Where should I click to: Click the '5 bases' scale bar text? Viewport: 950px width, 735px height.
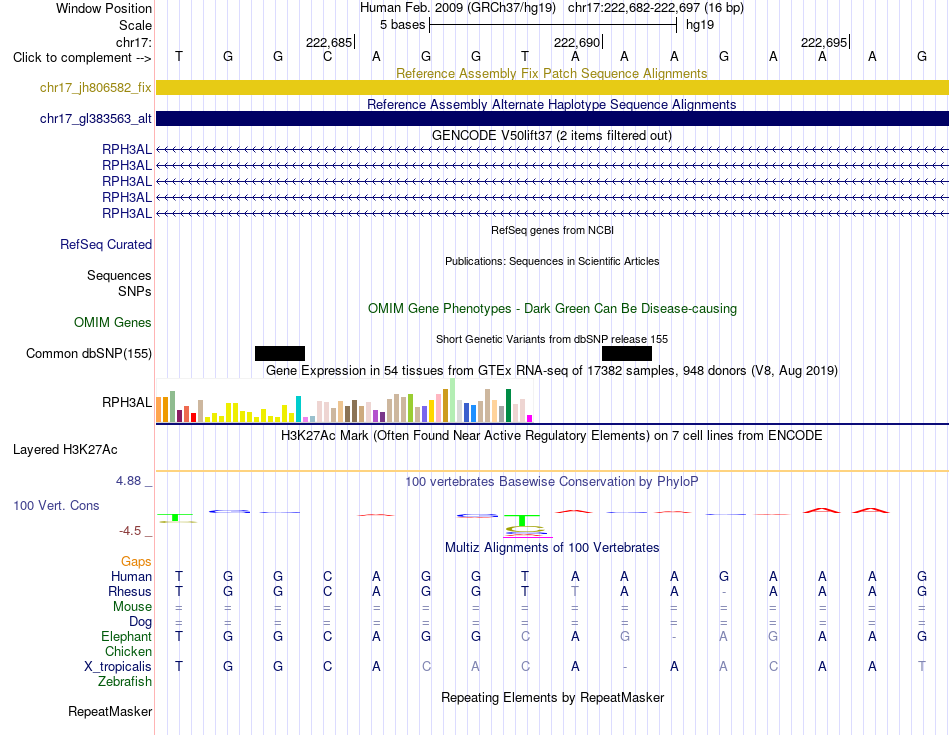402,25
